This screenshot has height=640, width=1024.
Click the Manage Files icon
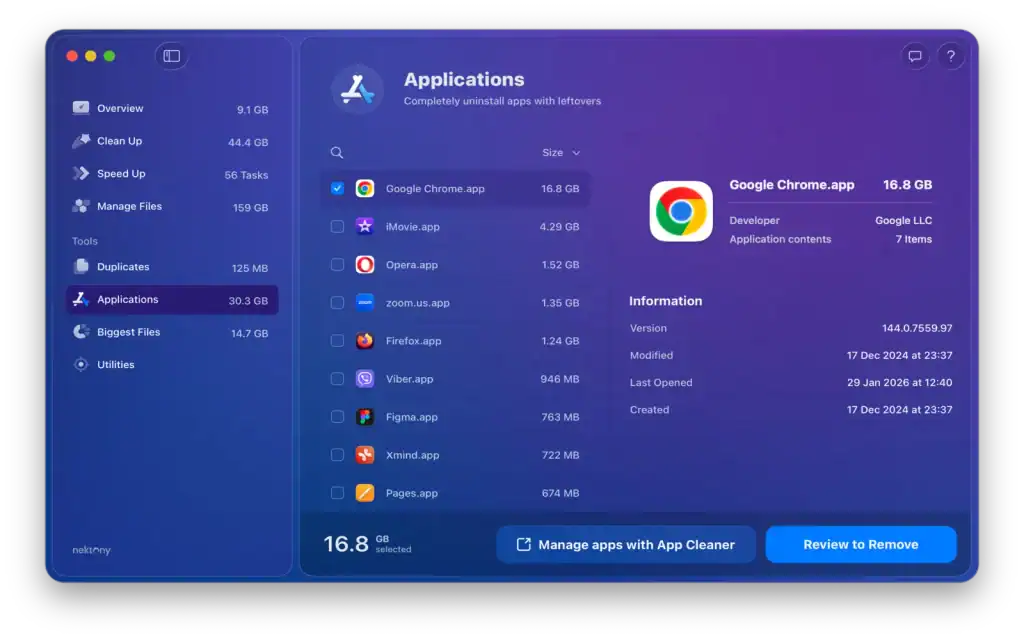(x=81, y=206)
